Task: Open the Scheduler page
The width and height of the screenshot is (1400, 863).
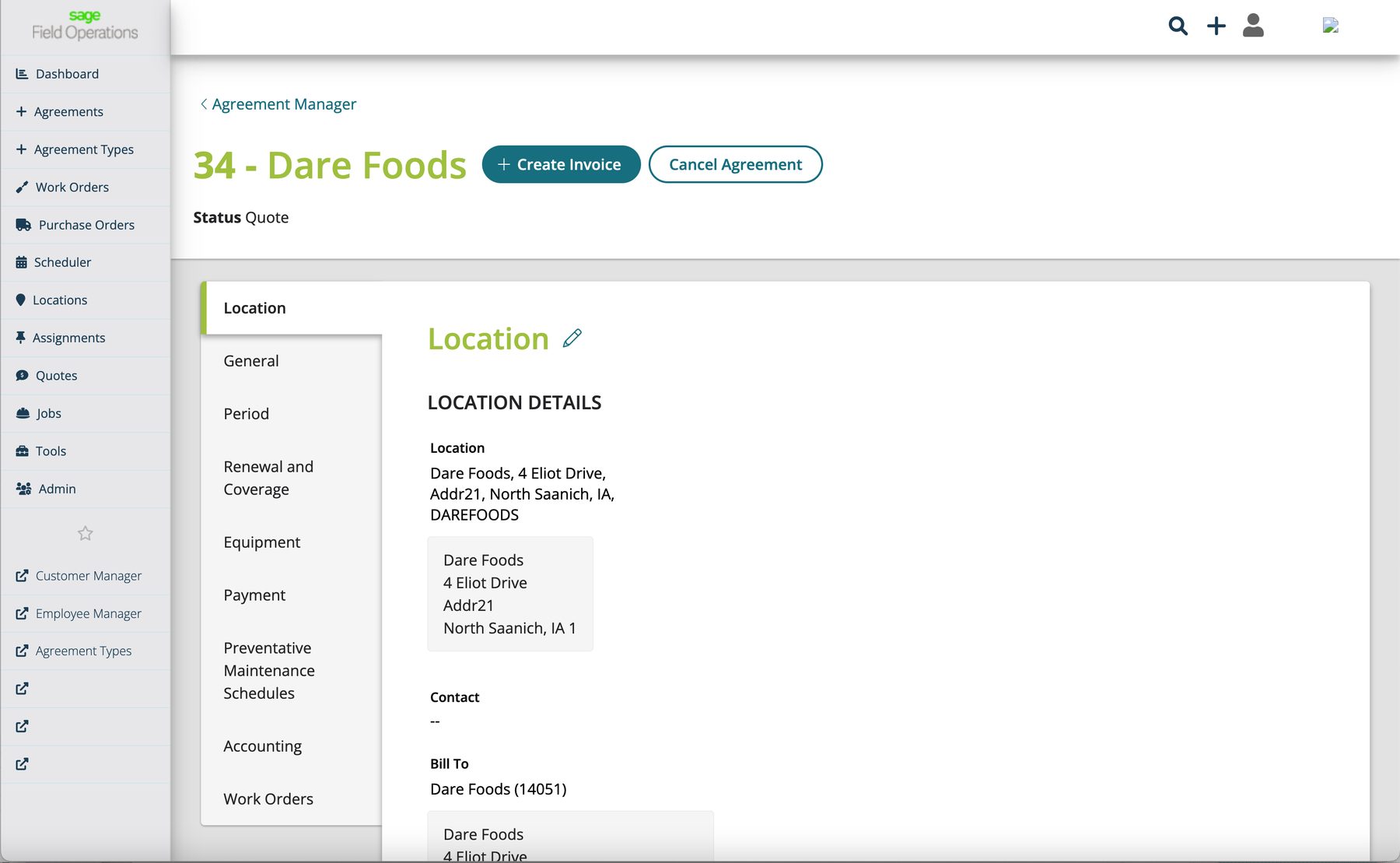Action: [86, 263]
